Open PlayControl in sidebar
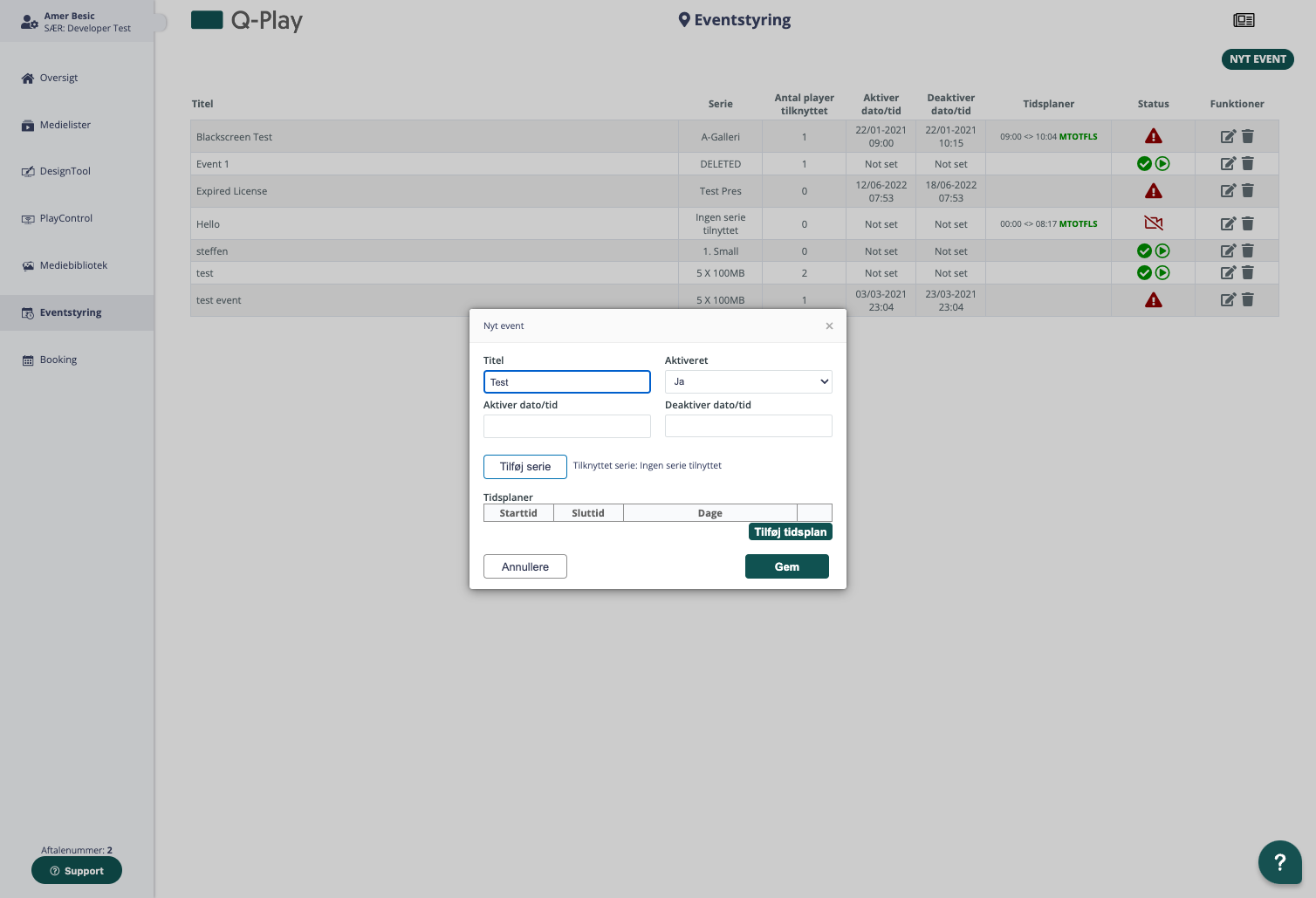The image size is (1316, 898). coord(65,218)
